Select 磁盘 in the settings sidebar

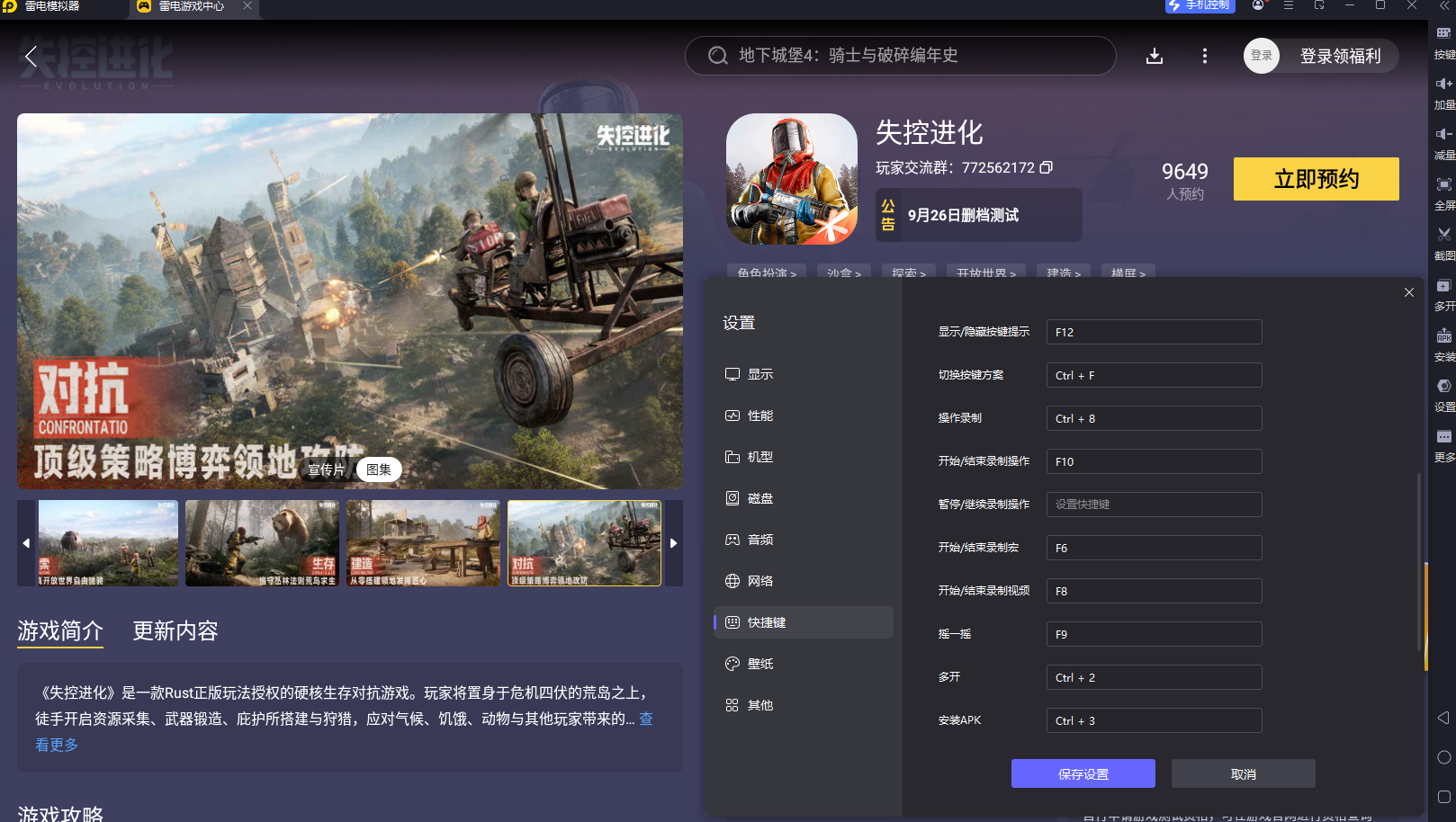coord(804,498)
